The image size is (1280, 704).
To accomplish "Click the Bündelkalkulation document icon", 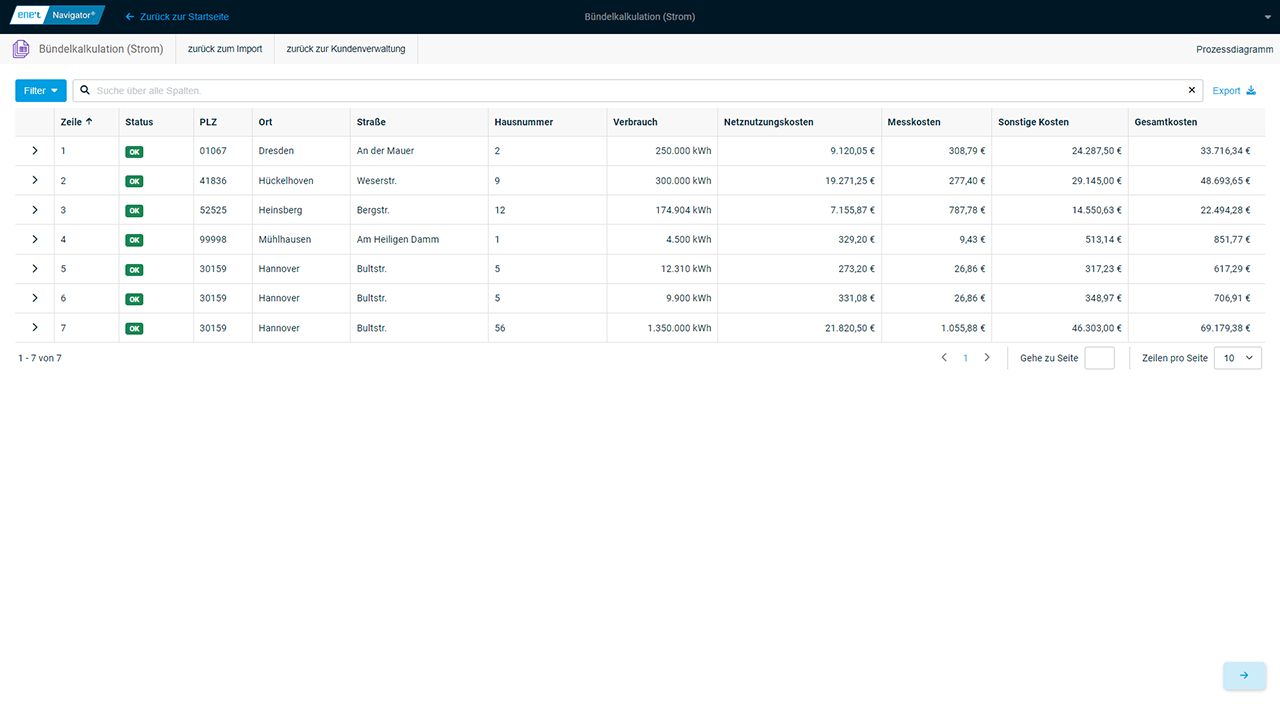I will [21, 49].
